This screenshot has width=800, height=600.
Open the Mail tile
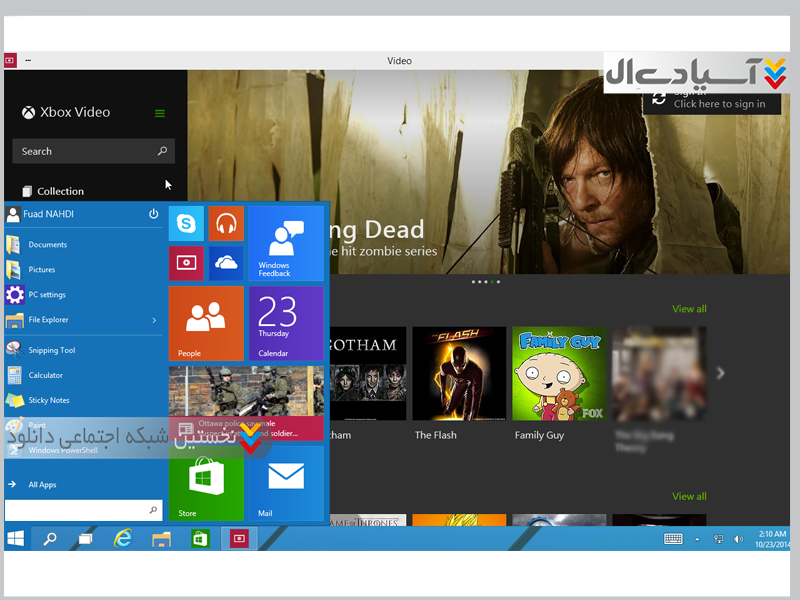tap(286, 483)
